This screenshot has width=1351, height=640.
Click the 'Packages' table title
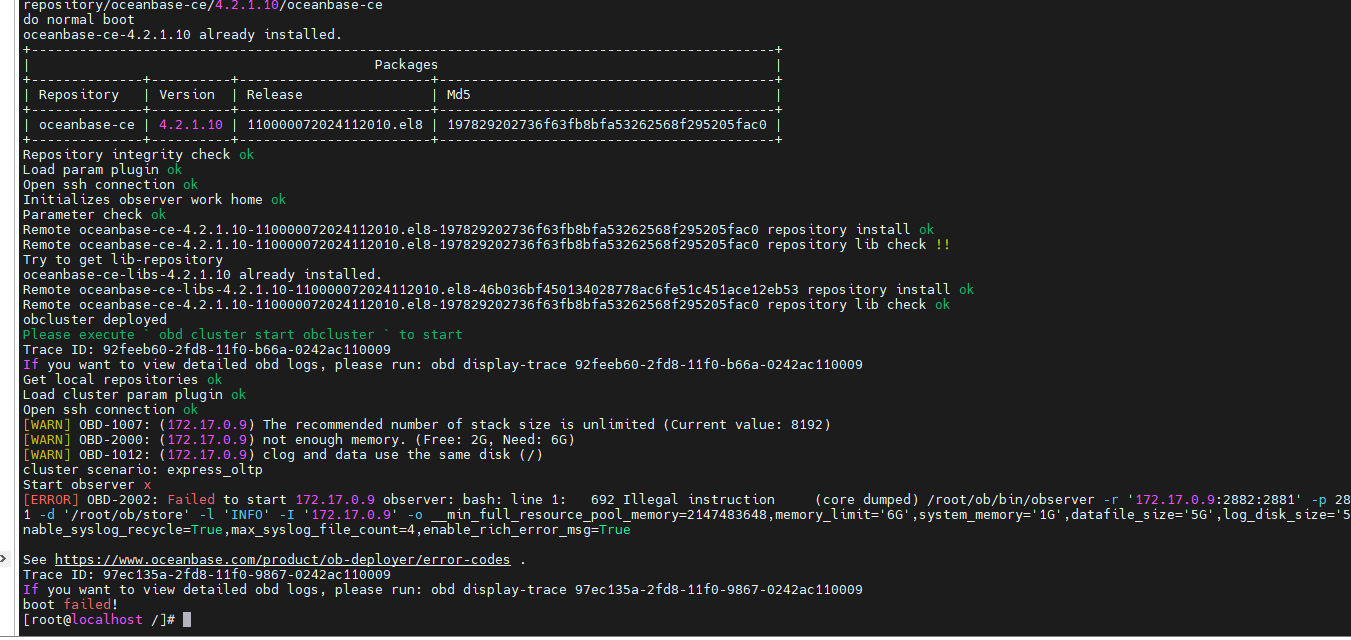pos(406,65)
